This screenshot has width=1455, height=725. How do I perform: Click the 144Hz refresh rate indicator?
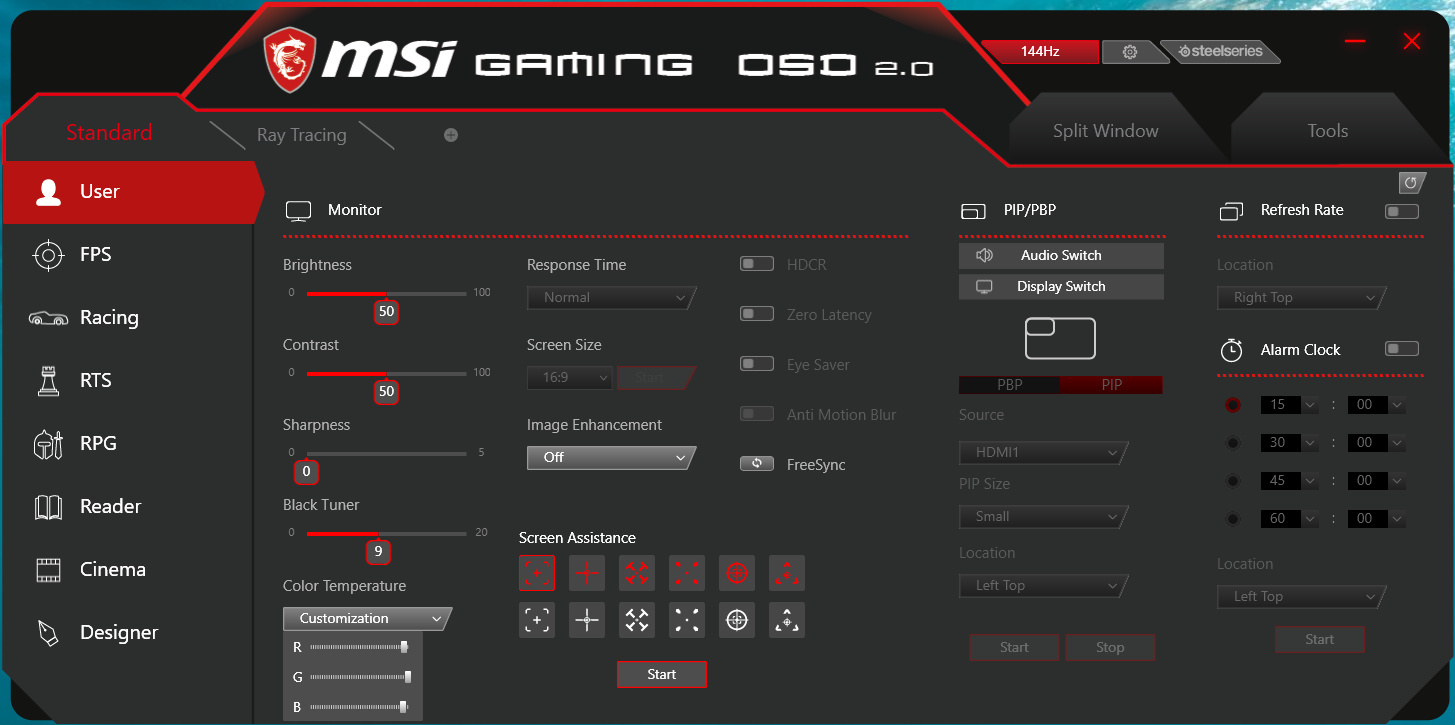pos(1040,51)
